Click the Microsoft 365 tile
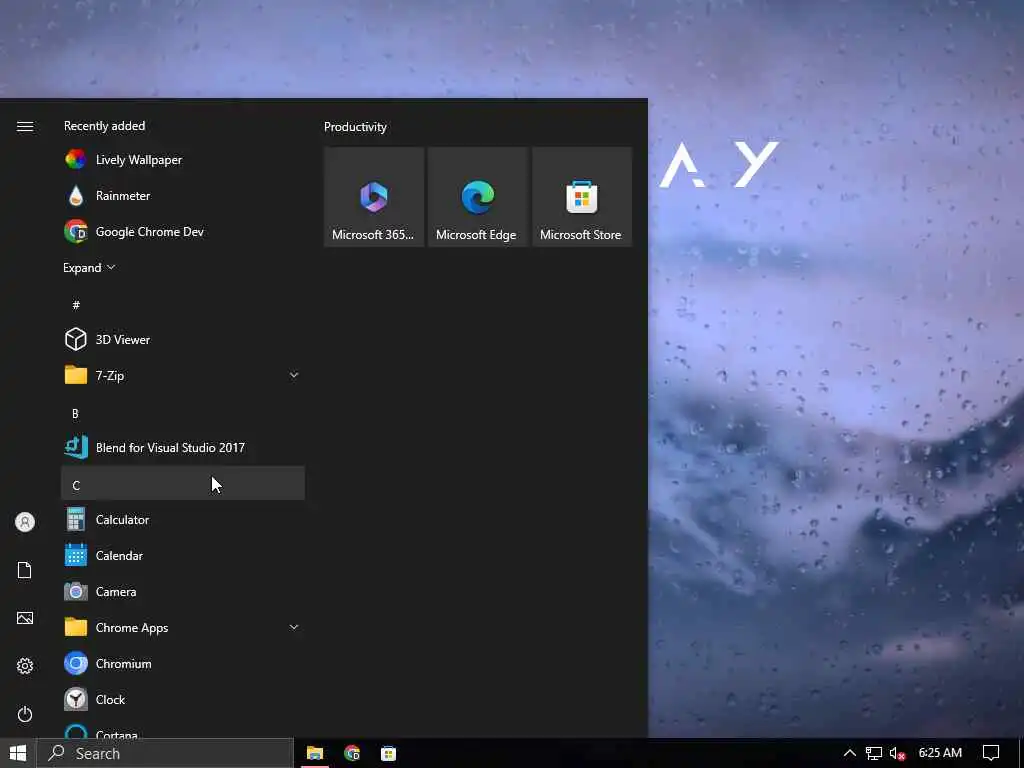 (374, 197)
